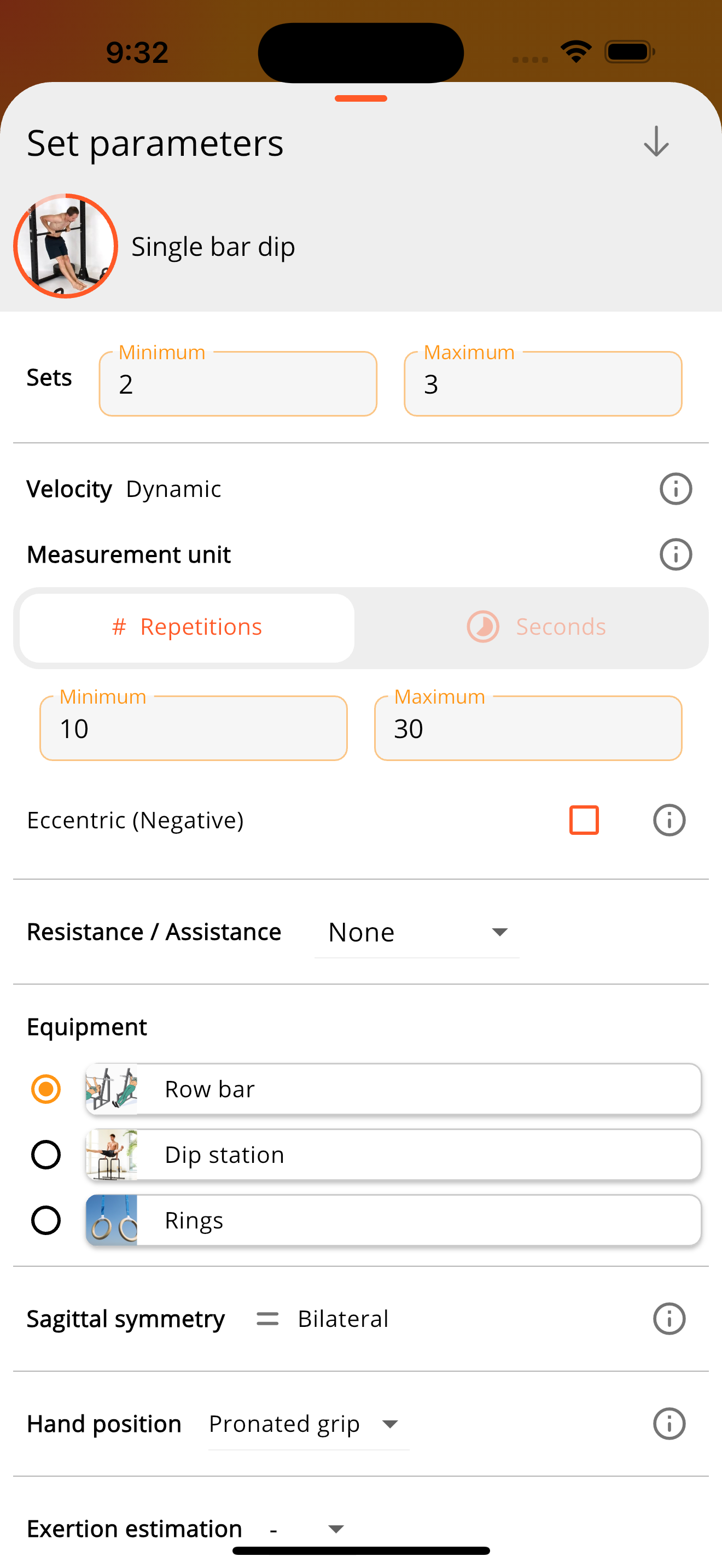
Task: Show Hand position info
Action: [x=669, y=1424]
